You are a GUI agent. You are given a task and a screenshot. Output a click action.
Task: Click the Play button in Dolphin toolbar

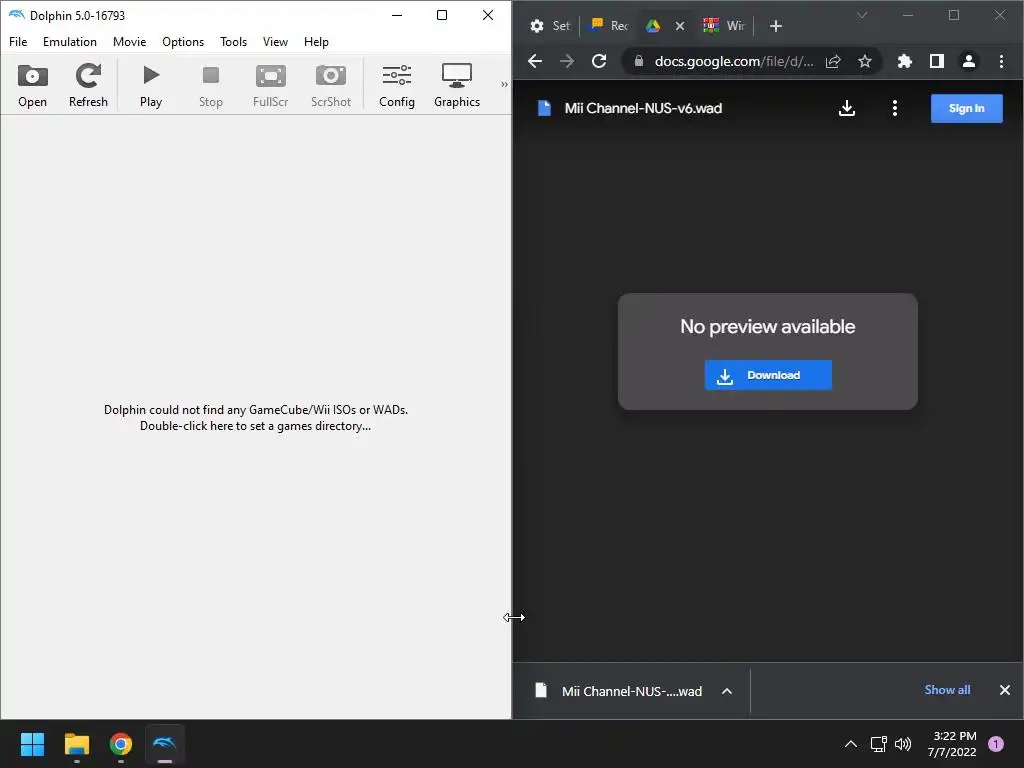pyautogui.click(x=151, y=86)
